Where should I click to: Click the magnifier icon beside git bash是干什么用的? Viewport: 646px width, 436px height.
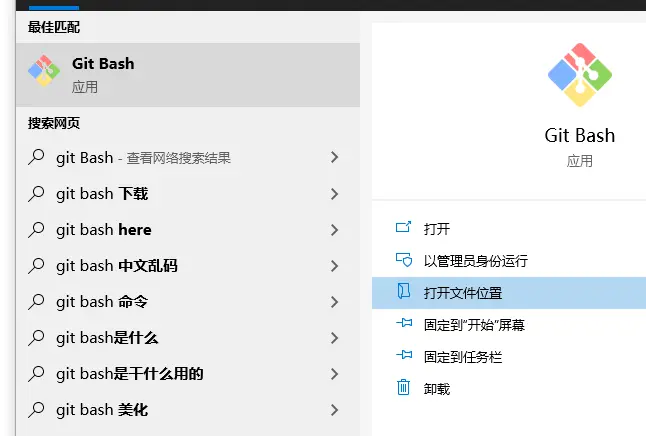tap(36, 373)
